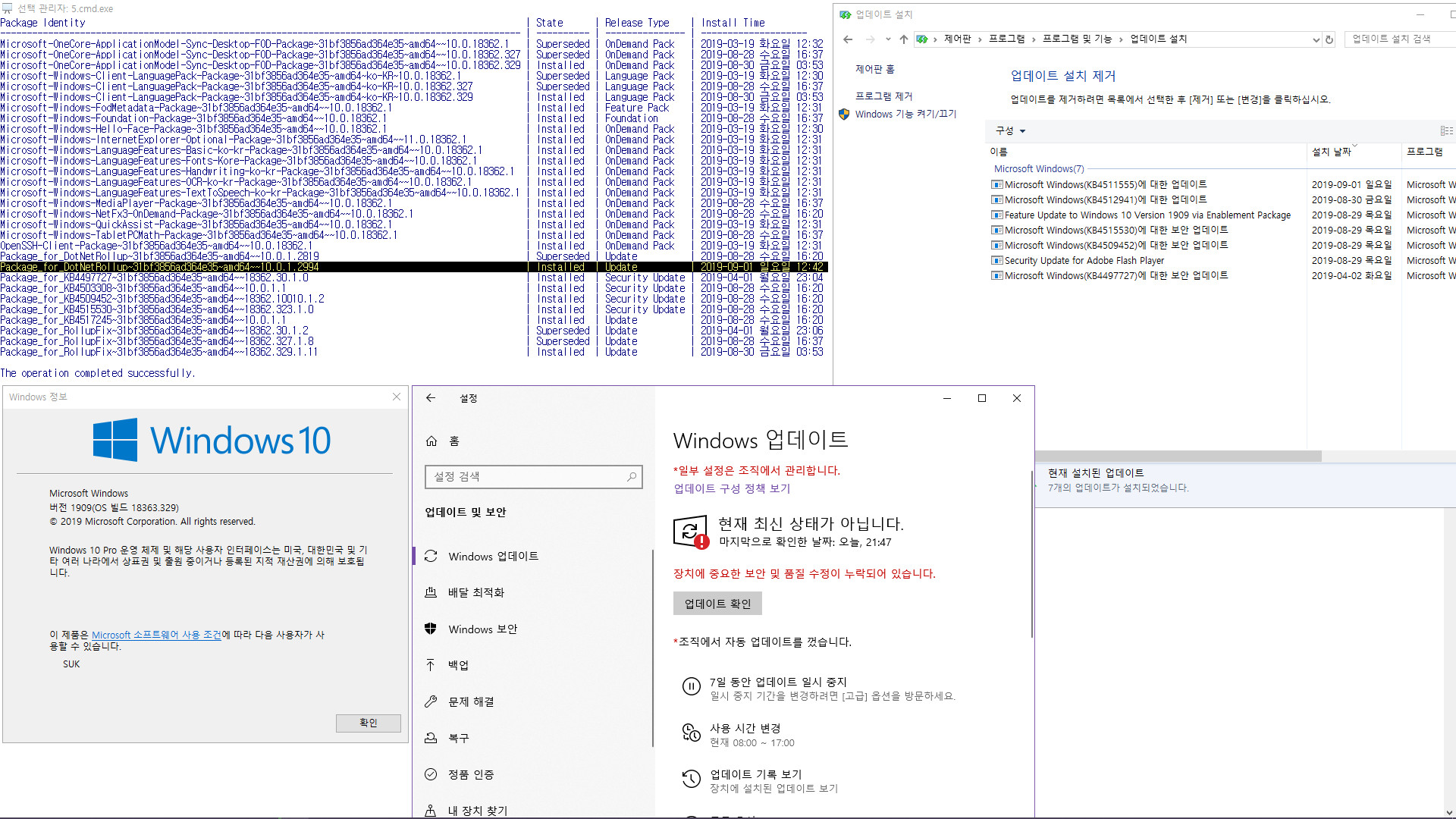Click the Windows Security shield icon
The height and width of the screenshot is (819, 1456).
coord(432,628)
